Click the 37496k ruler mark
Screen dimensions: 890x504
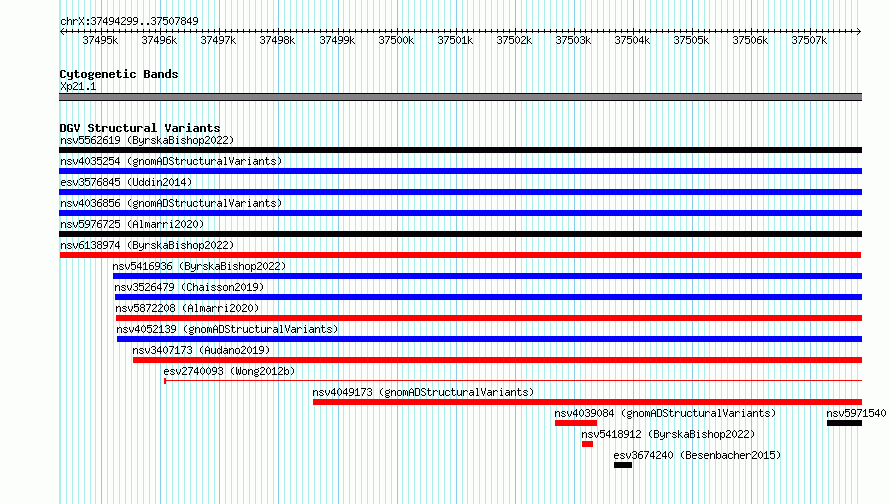click(159, 40)
